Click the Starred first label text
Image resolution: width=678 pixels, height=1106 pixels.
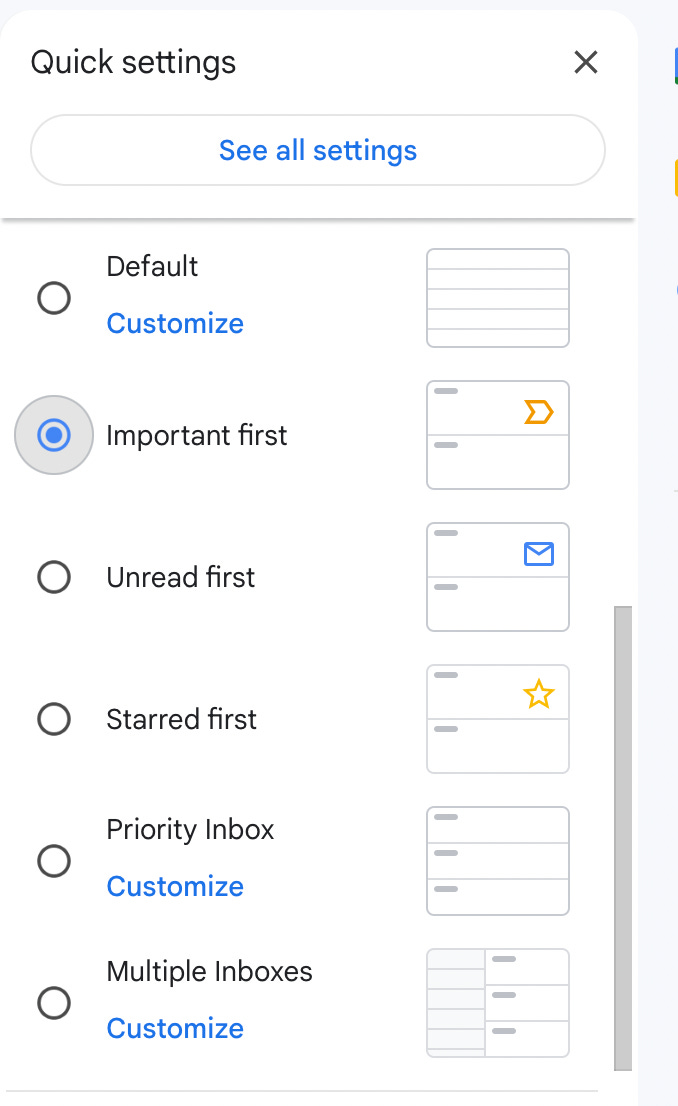[181, 719]
